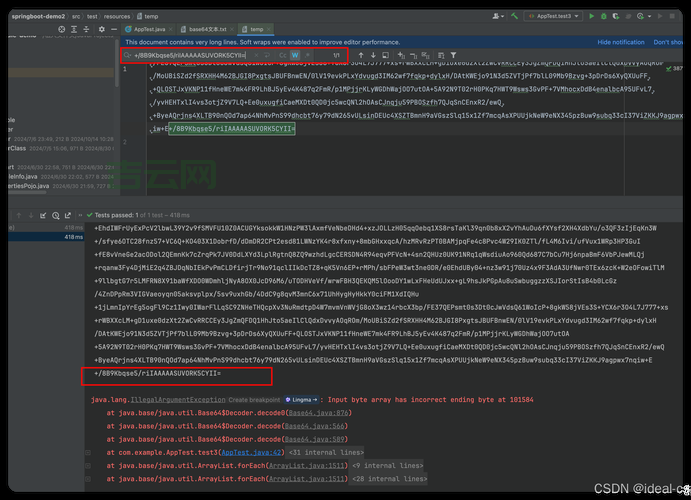Click Hide notification link in banner

[x=621, y=42]
